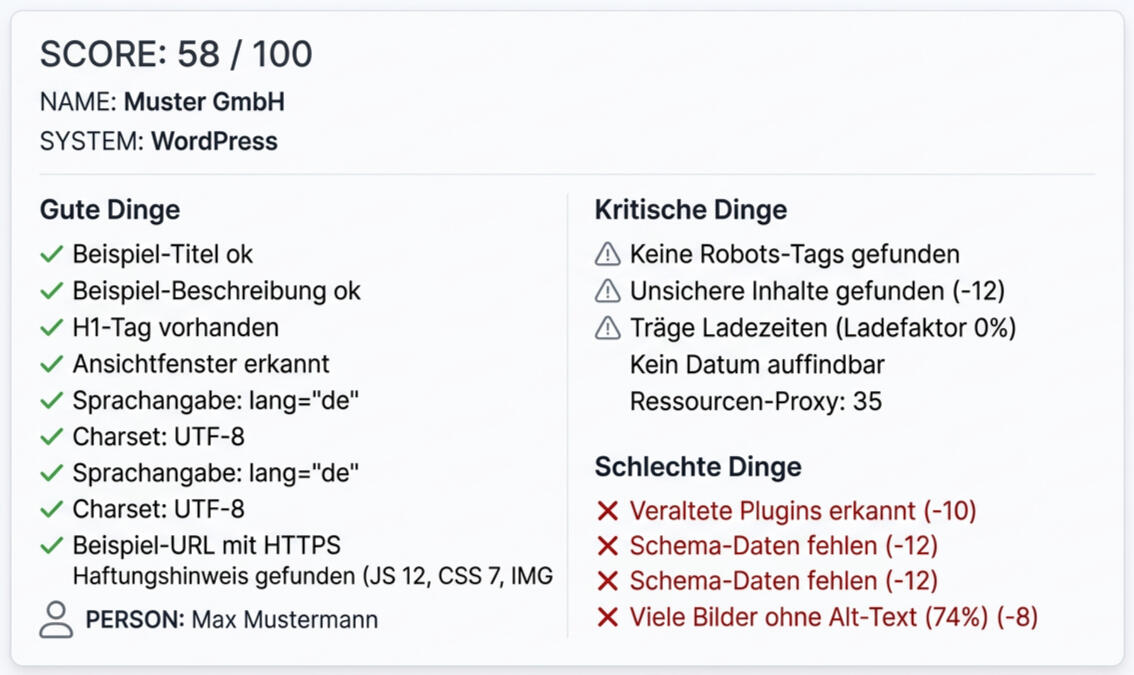Screen dimensions: 1134x675
Task: Click the checkmark next to Beispiel-URL mit HTTPS
Action: (52, 546)
